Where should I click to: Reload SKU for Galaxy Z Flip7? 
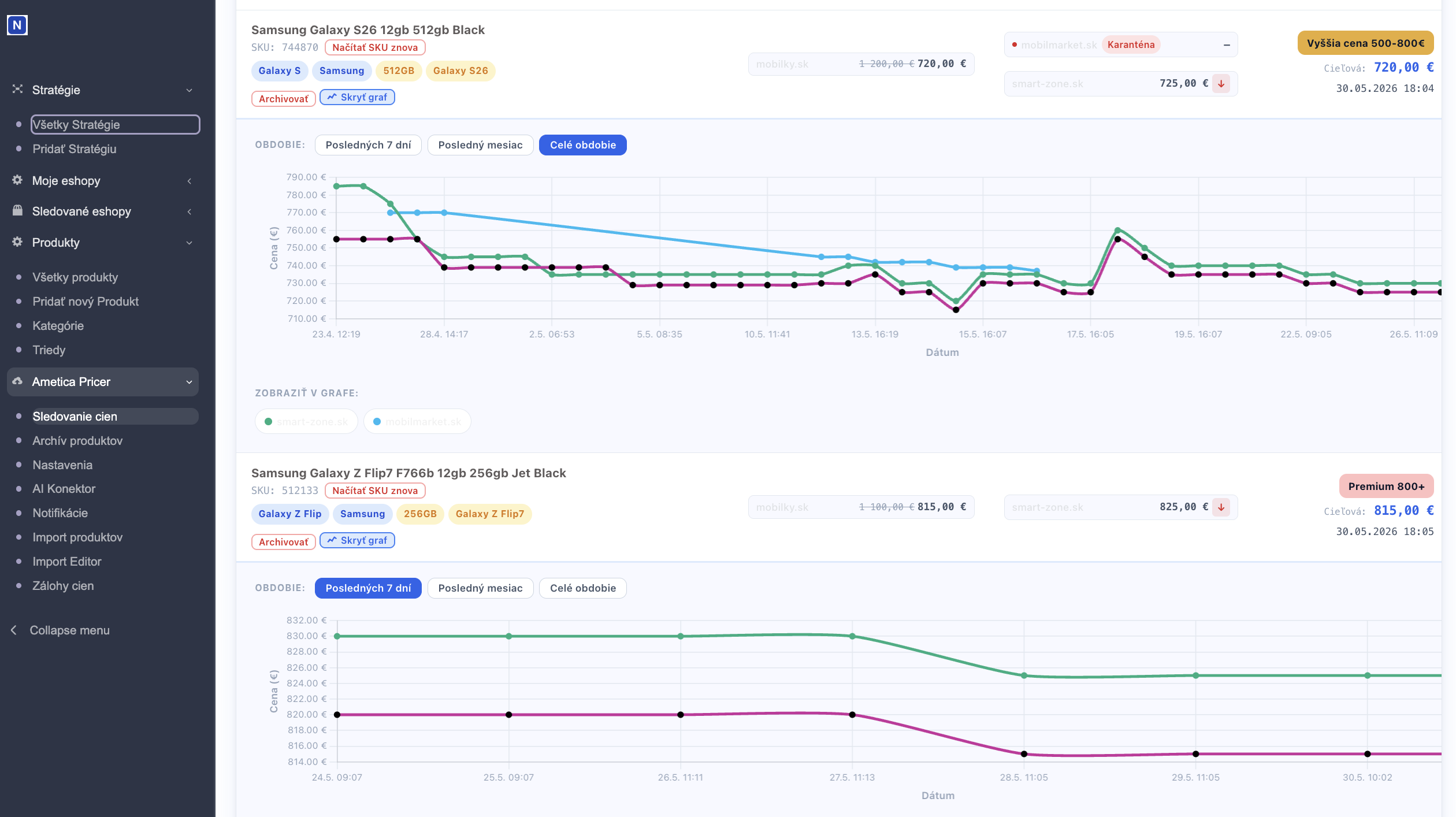pyautogui.click(x=375, y=491)
